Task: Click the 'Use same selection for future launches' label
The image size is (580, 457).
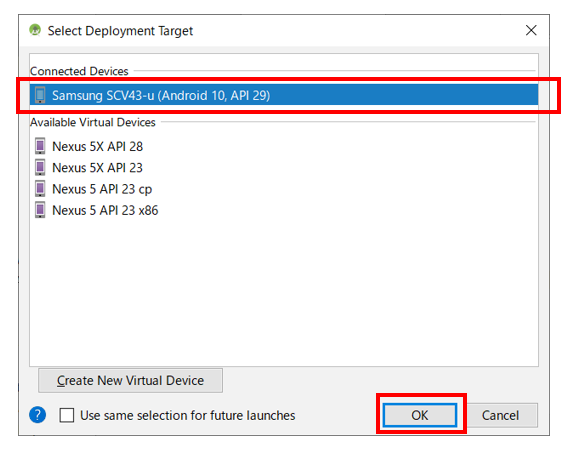Action: pos(188,416)
